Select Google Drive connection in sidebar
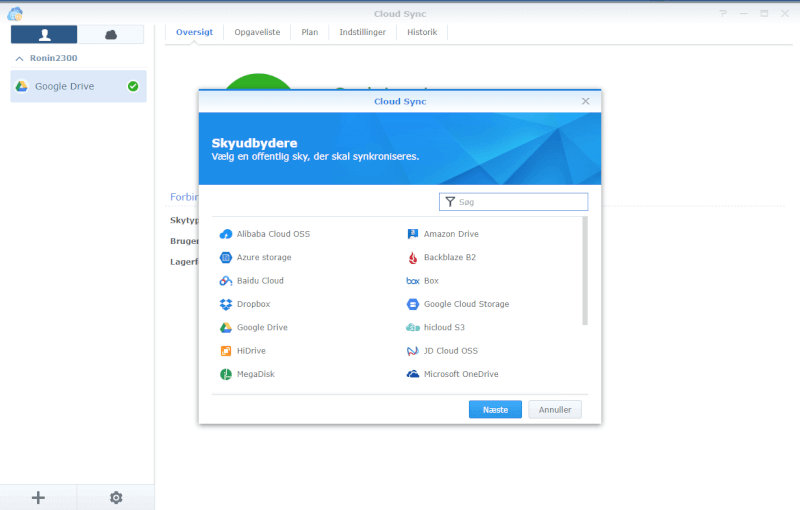This screenshot has height=510, width=800. pyautogui.click(x=79, y=87)
